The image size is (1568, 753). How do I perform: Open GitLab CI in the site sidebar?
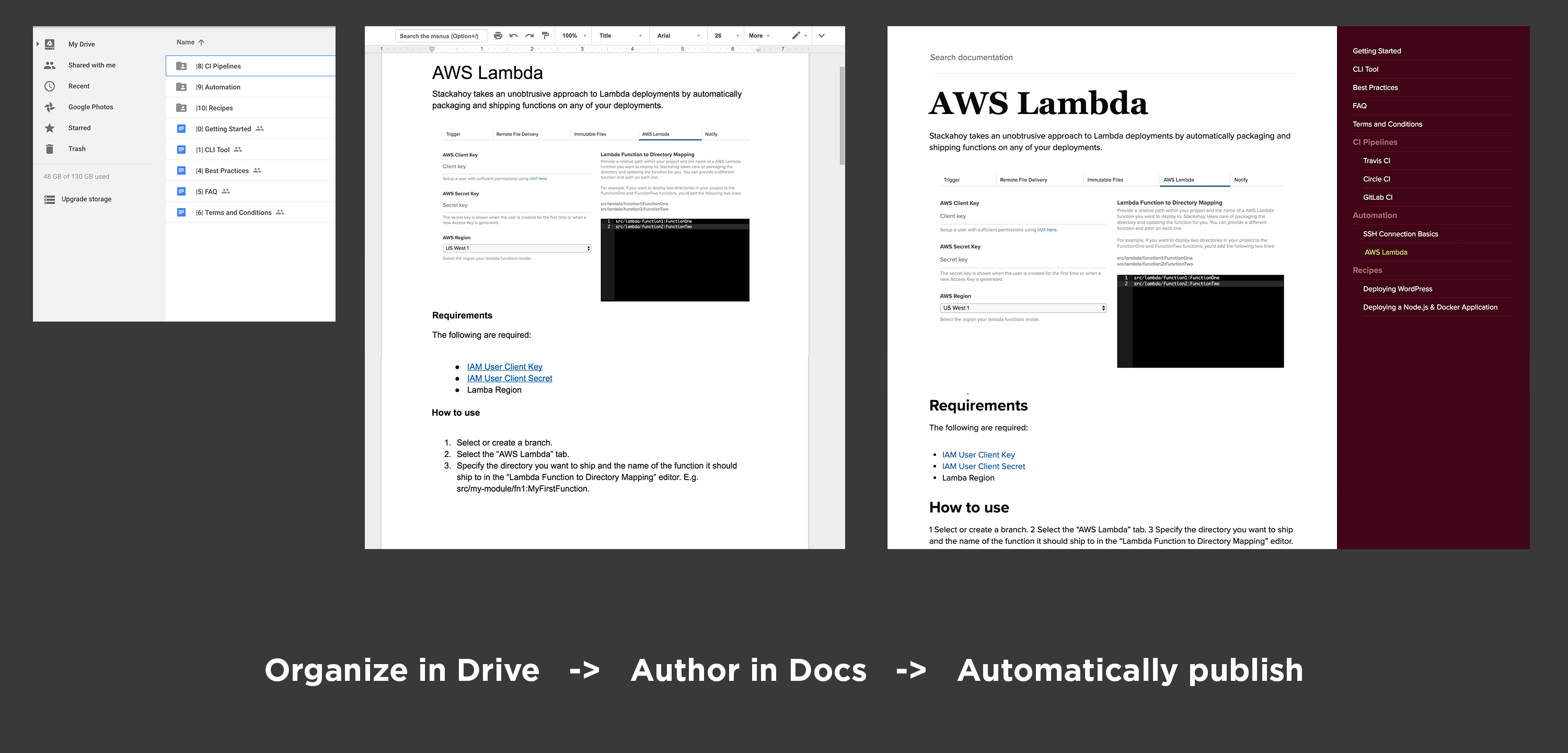(x=1377, y=197)
